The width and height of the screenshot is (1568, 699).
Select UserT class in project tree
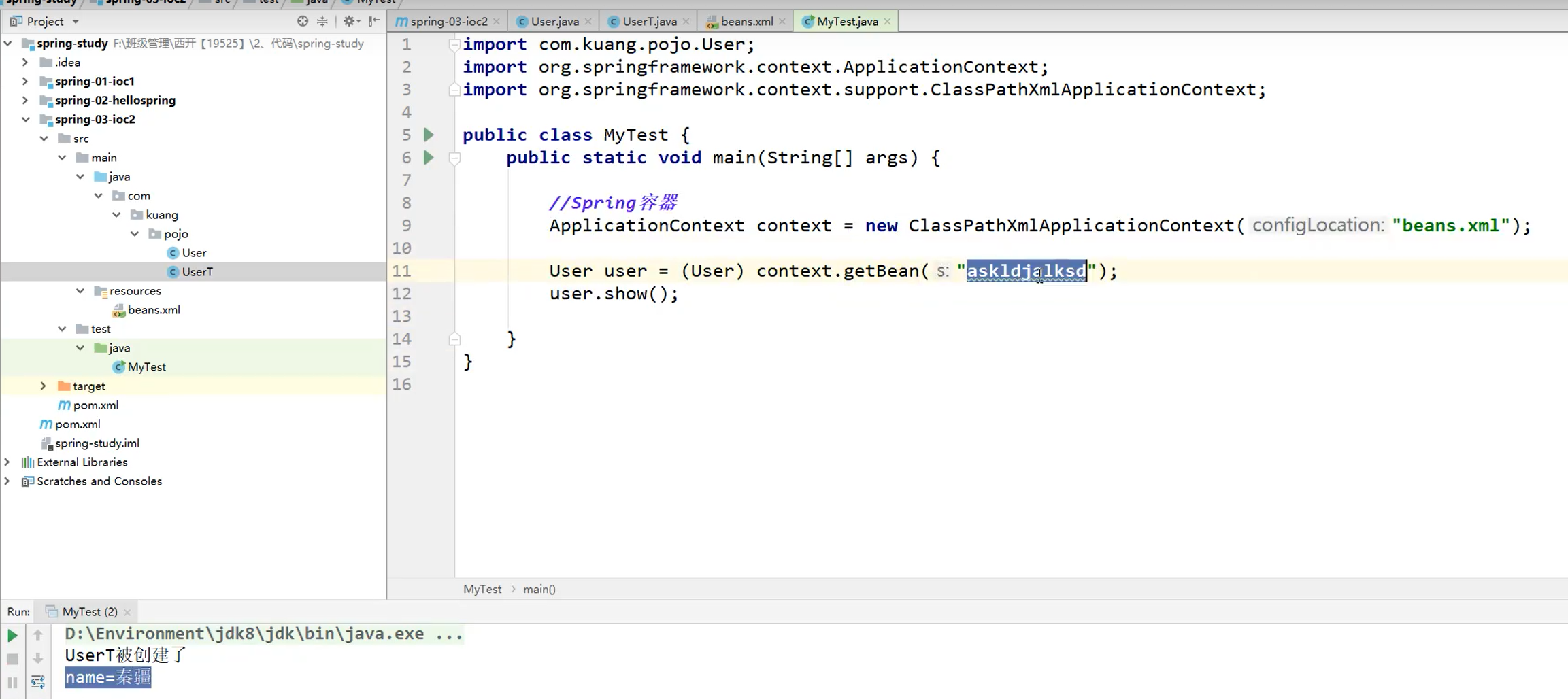197,271
